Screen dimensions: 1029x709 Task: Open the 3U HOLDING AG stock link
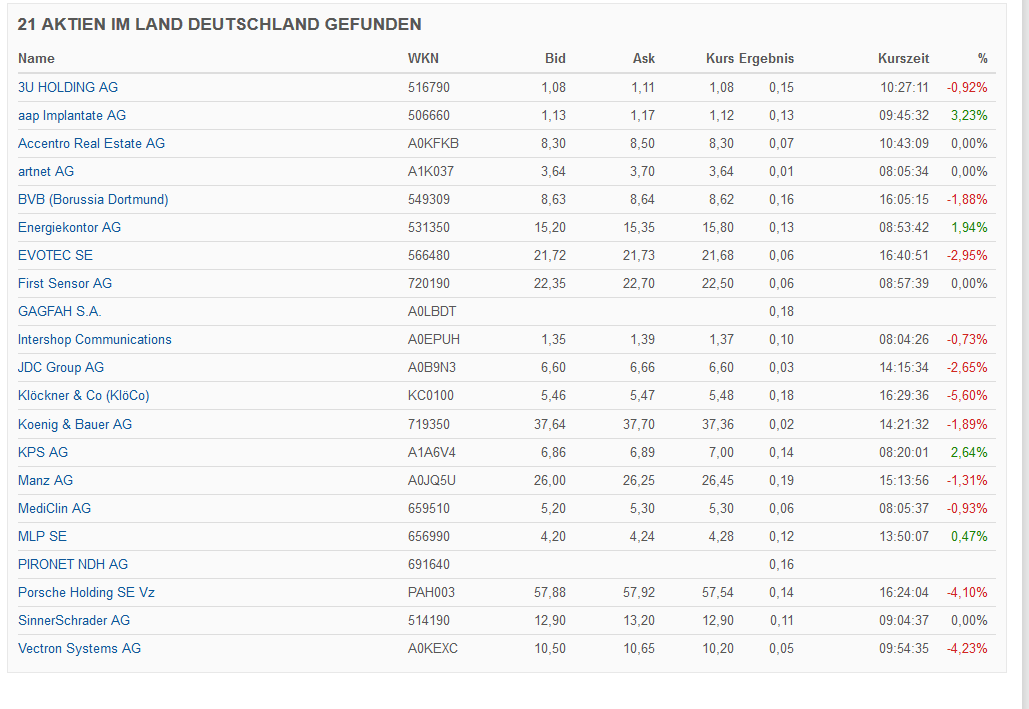68,87
